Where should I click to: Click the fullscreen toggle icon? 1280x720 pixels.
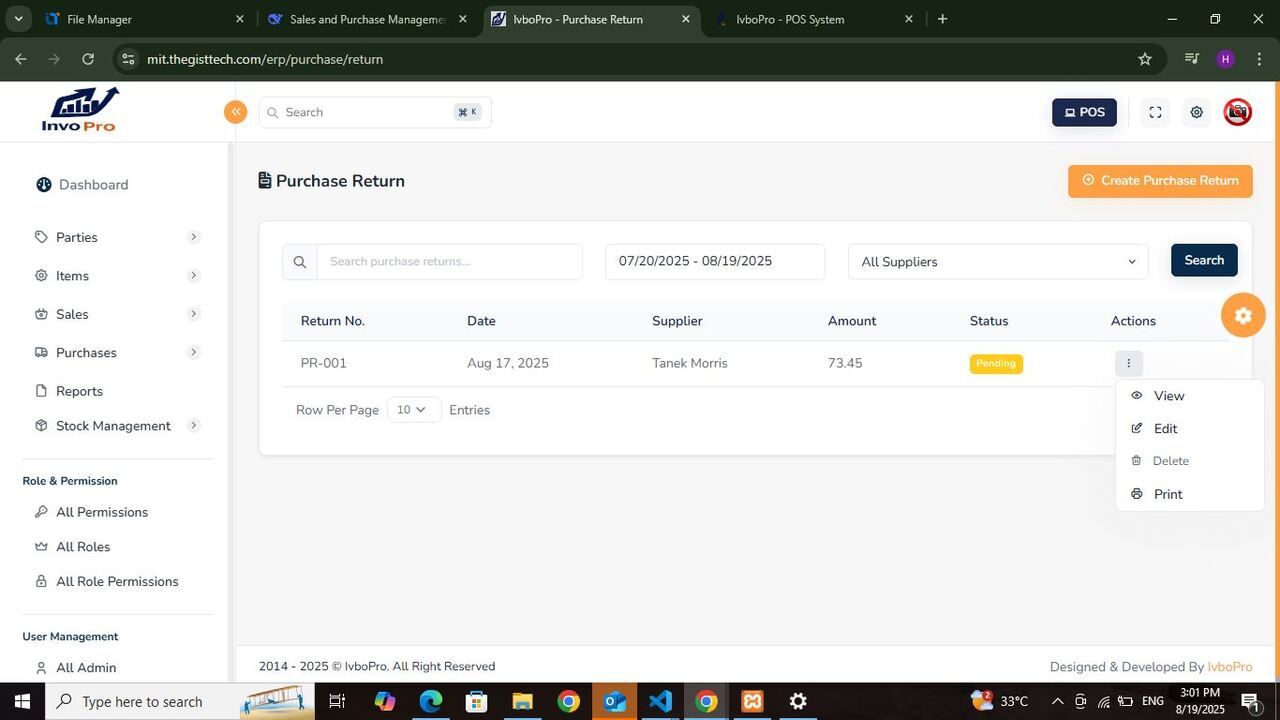(1155, 112)
